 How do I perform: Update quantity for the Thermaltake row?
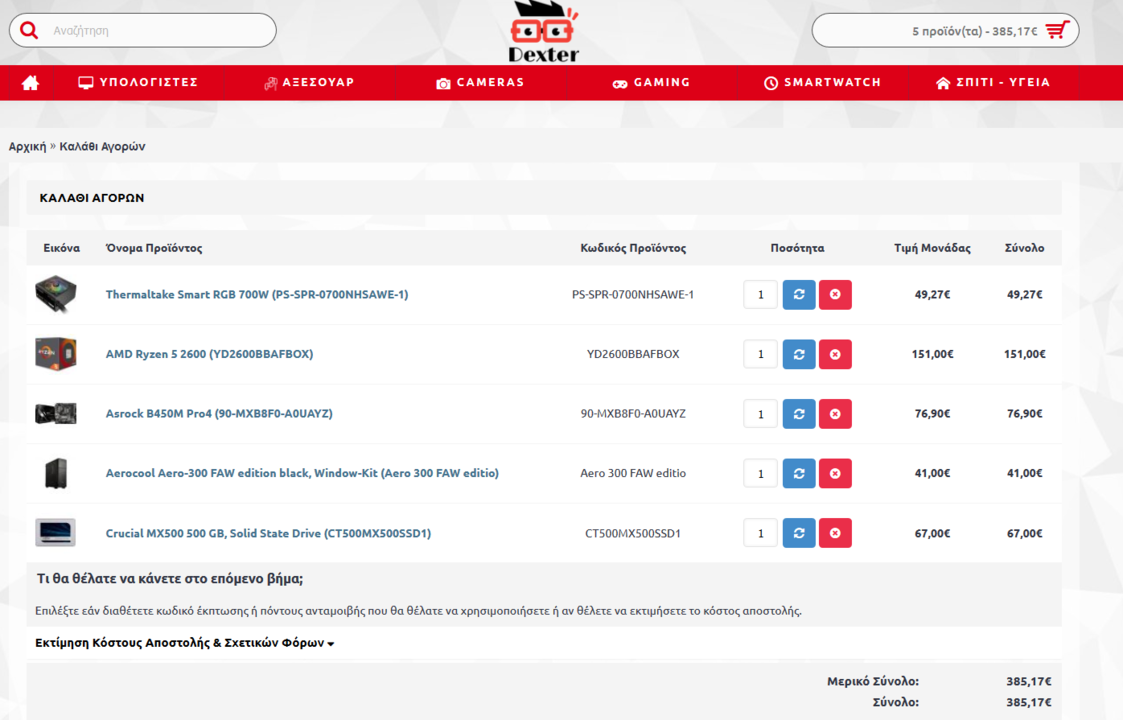[799, 294]
